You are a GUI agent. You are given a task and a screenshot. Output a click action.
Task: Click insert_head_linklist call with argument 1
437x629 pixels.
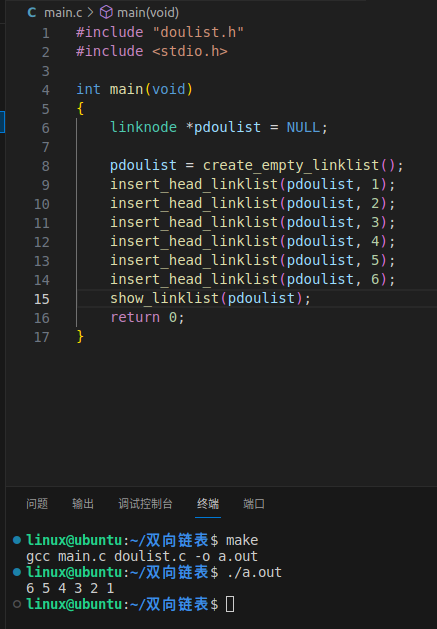tap(253, 184)
